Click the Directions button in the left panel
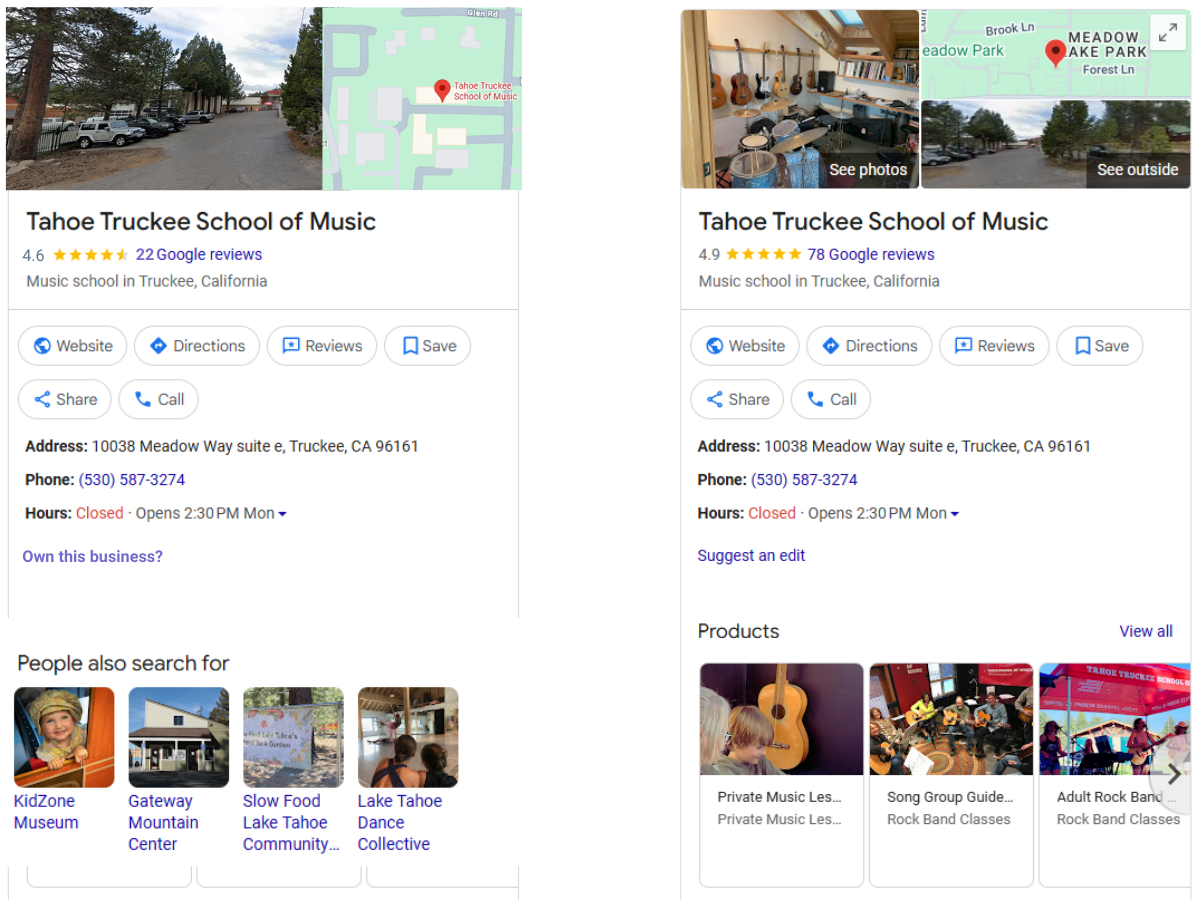1200x900 pixels. click(197, 346)
